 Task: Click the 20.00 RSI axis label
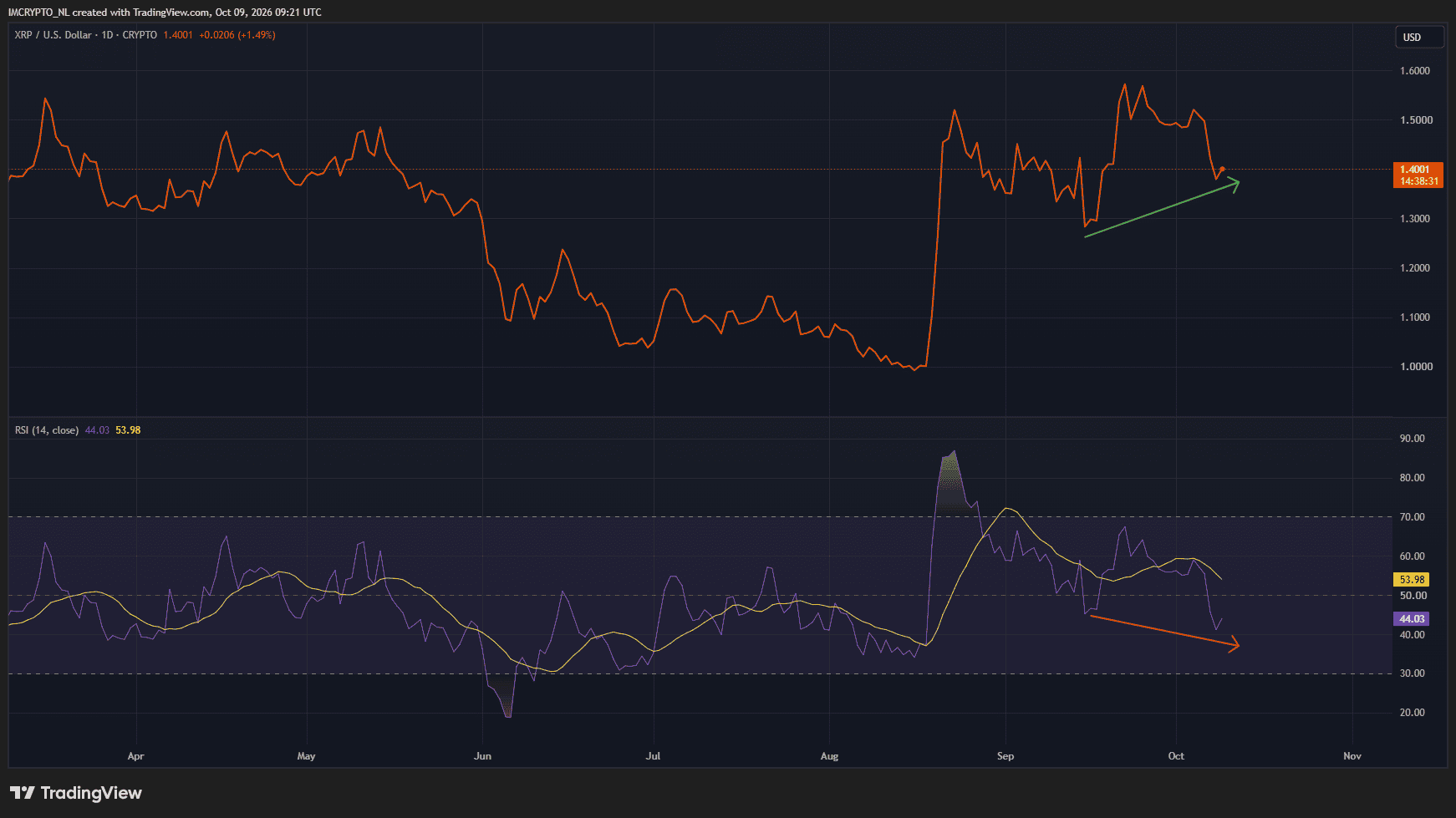(1412, 713)
